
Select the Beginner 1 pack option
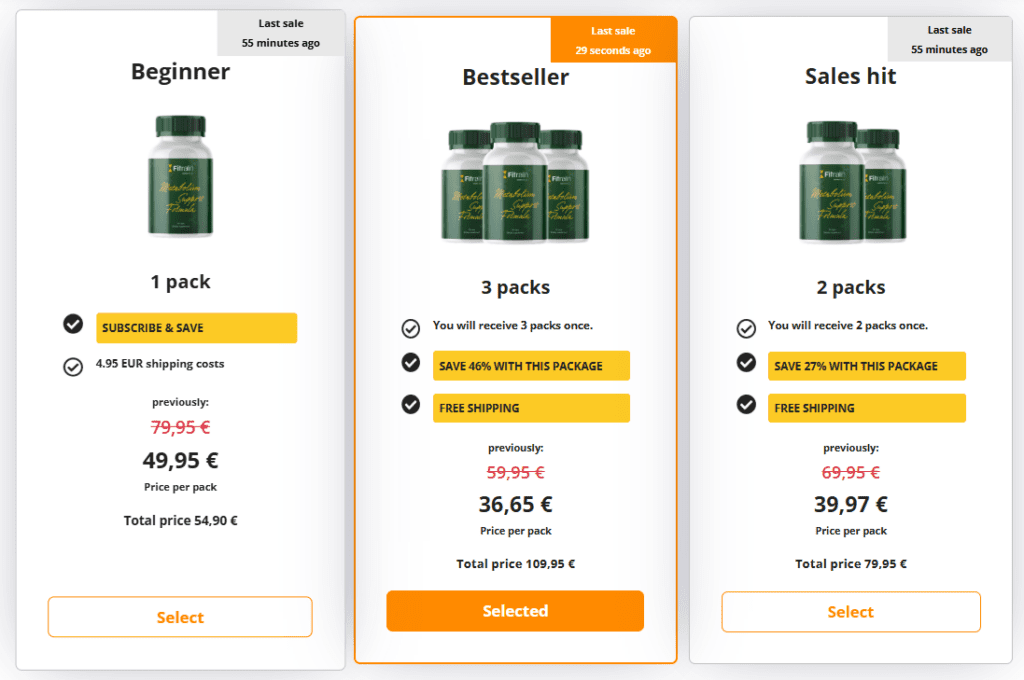[180, 617]
